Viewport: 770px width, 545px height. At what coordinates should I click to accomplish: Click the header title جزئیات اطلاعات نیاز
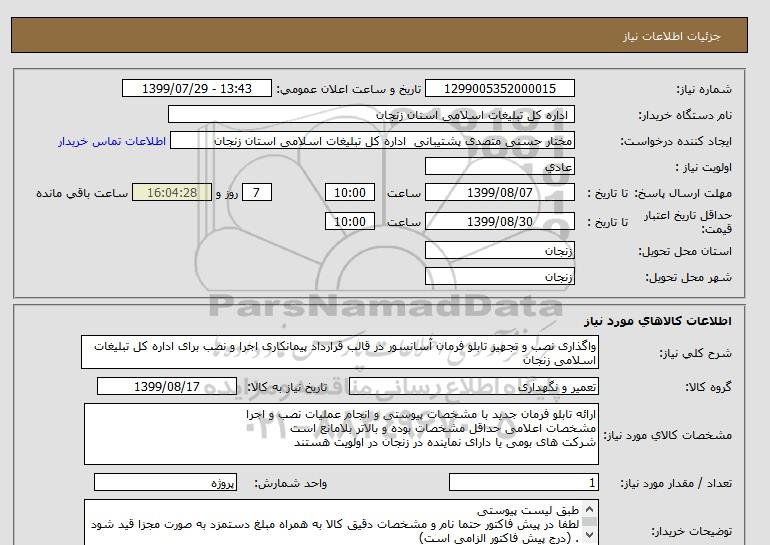671,36
